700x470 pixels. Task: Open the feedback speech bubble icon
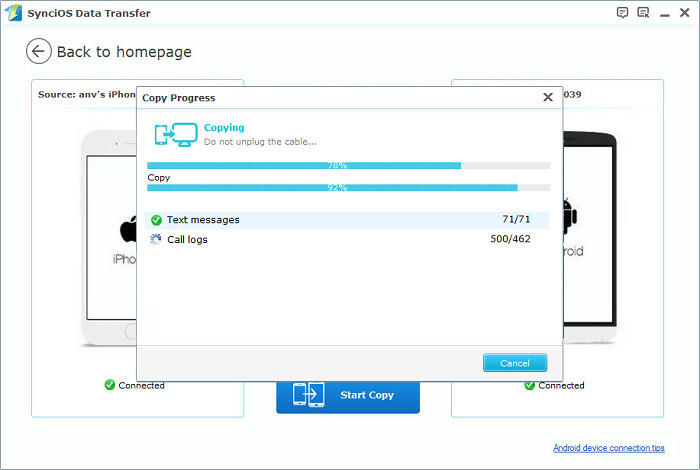623,12
